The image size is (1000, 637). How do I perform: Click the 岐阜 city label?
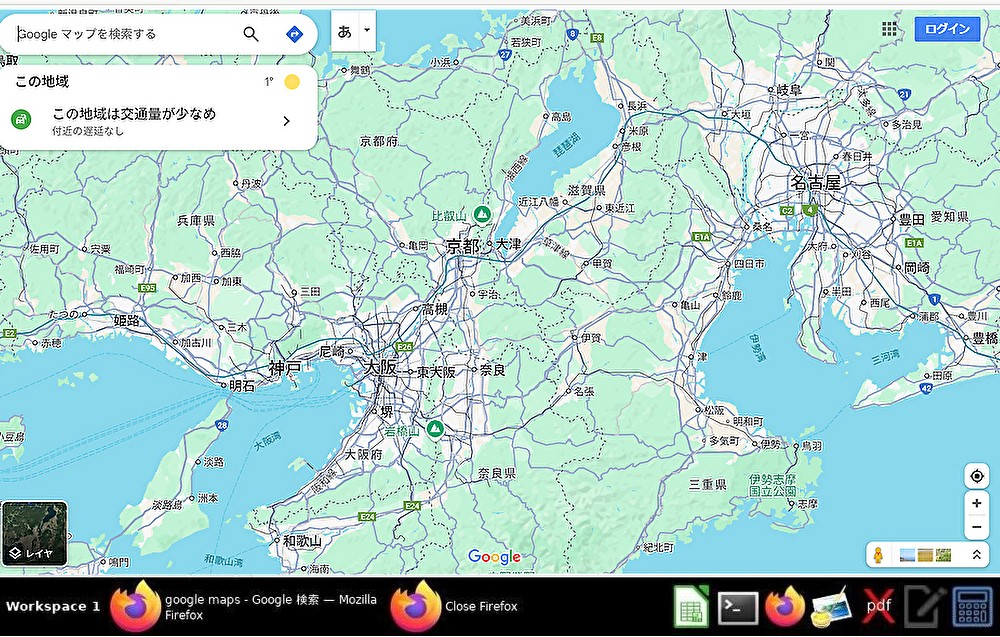tap(788, 91)
